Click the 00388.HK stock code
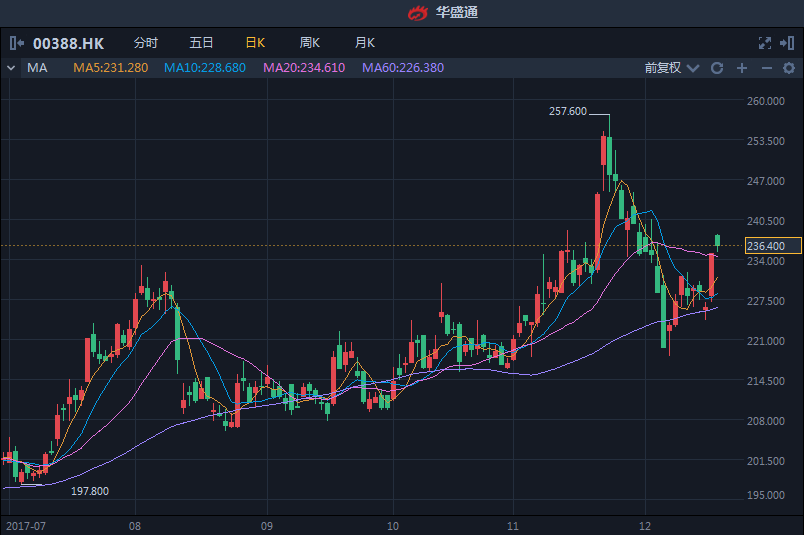 coord(68,43)
